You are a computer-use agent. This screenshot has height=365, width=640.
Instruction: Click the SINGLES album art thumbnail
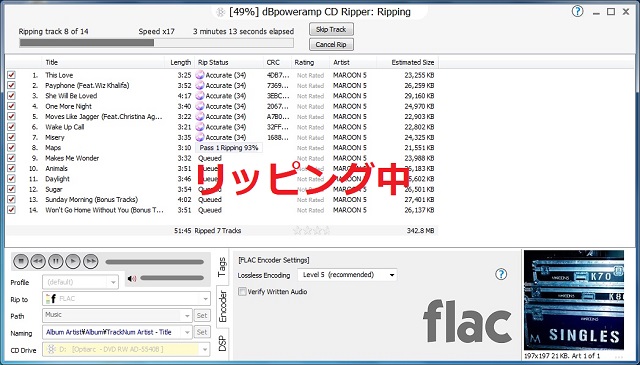[574, 300]
